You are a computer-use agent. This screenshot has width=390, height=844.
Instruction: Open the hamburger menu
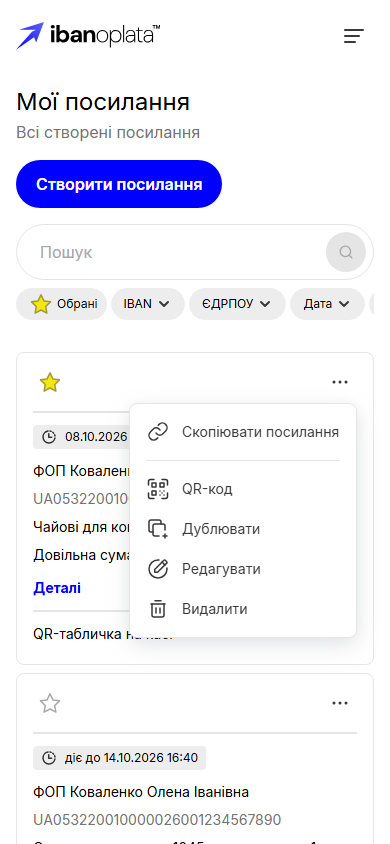point(354,36)
